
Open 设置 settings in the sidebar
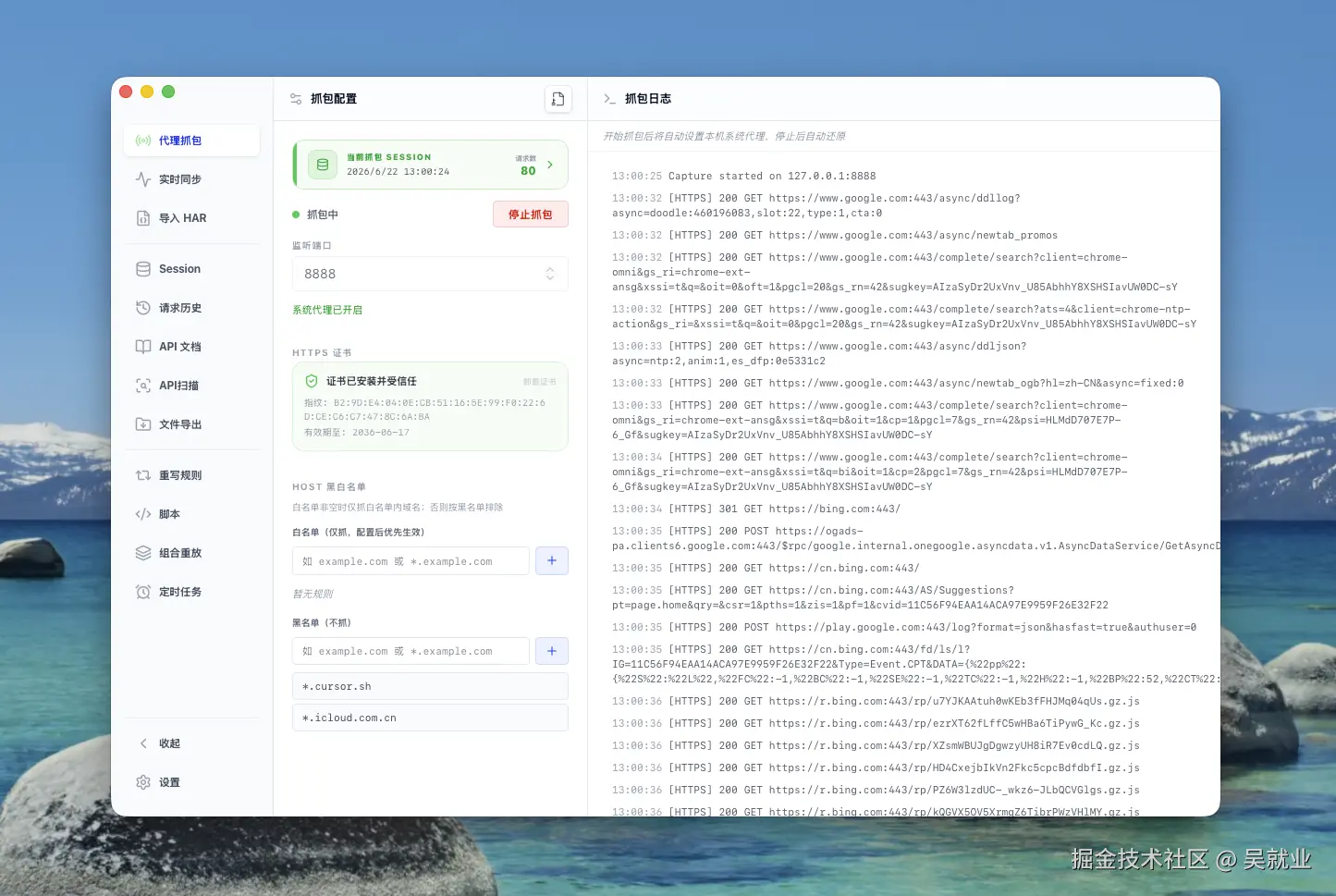click(x=191, y=782)
